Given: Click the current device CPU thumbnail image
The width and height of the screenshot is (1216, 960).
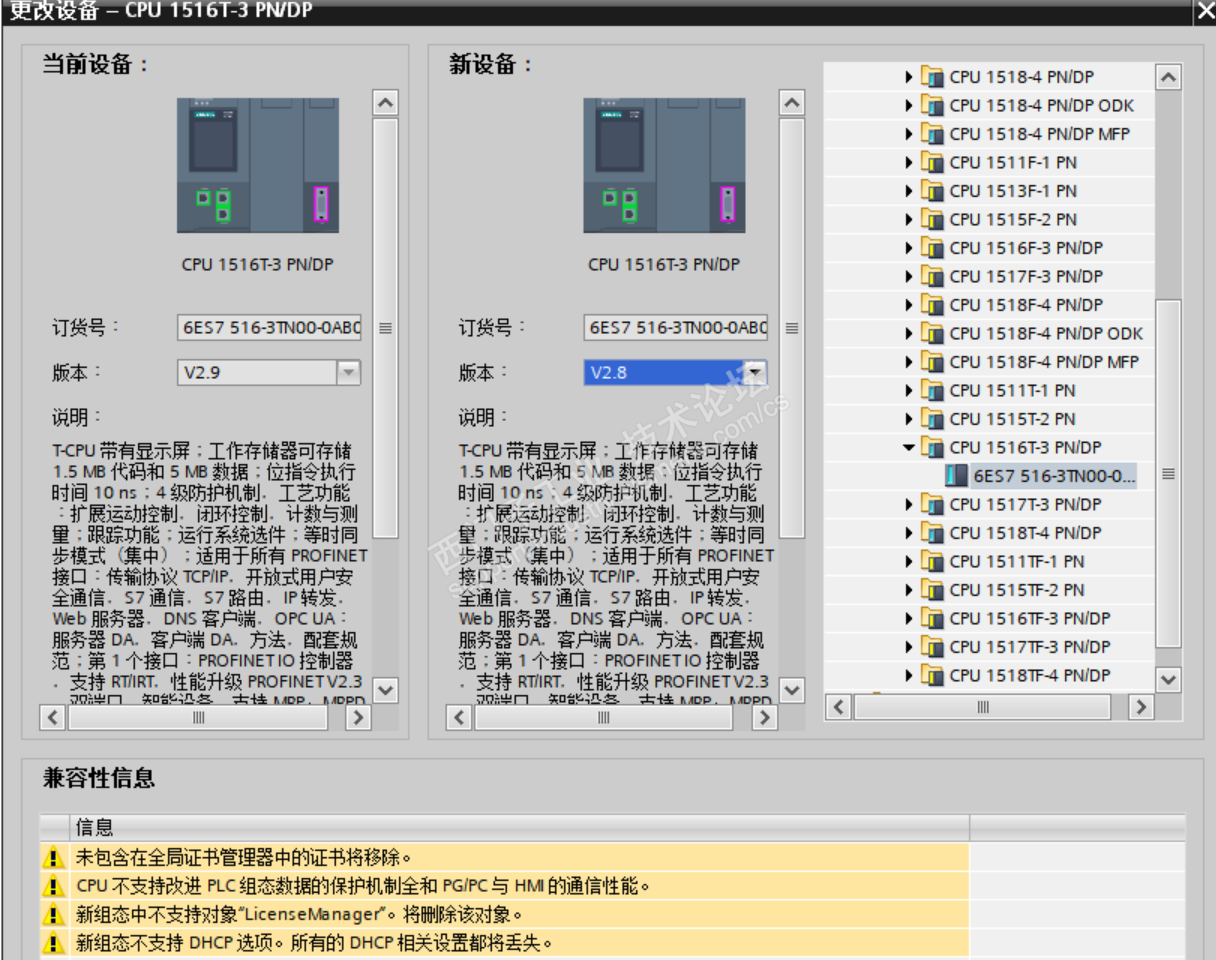Looking at the screenshot, I should pyautogui.click(x=258, y=165).
